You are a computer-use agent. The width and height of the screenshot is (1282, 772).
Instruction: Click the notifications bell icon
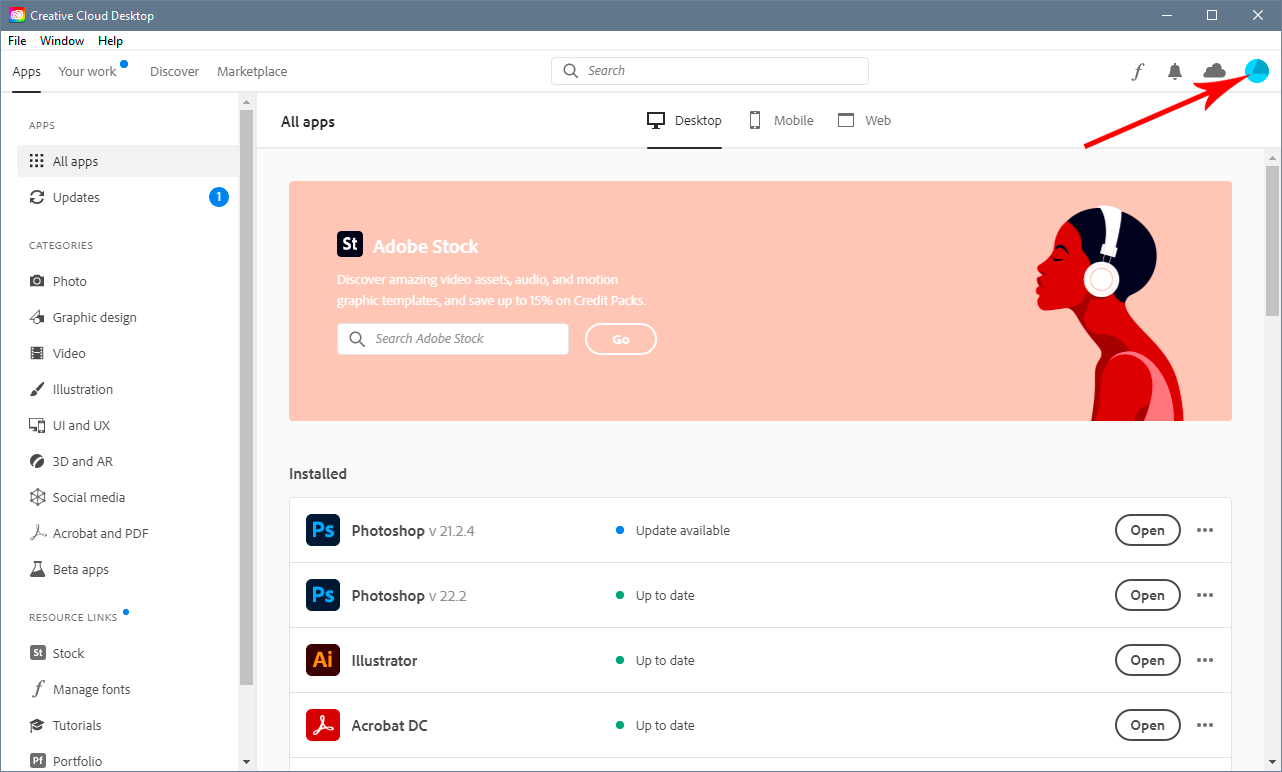click(1175, 71)
